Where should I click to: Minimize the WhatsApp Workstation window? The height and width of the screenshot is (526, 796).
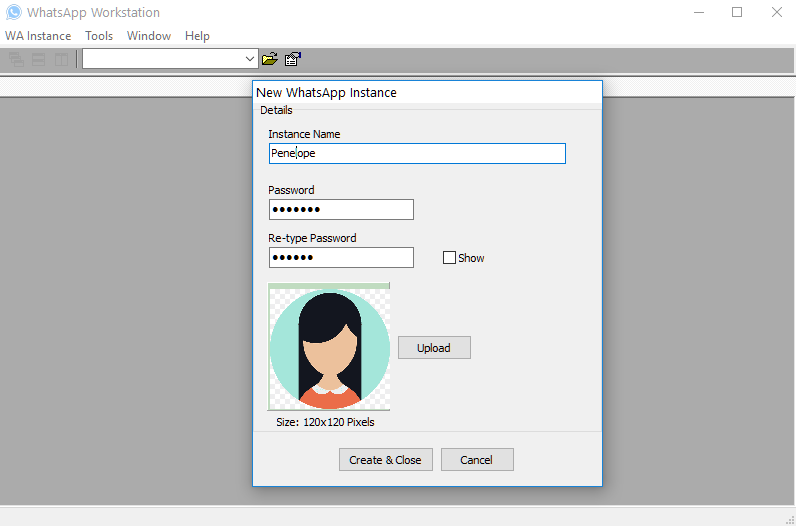coord(699,12)
